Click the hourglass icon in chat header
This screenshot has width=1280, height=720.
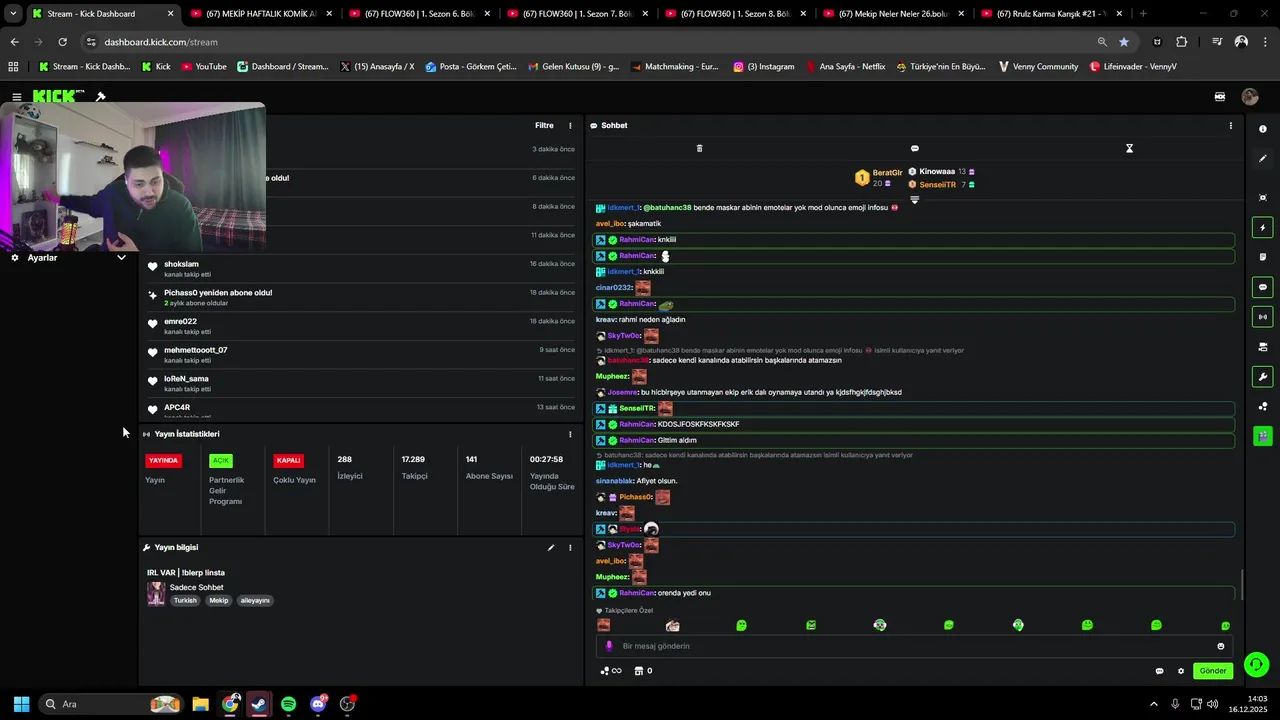tap(1129, 148)
